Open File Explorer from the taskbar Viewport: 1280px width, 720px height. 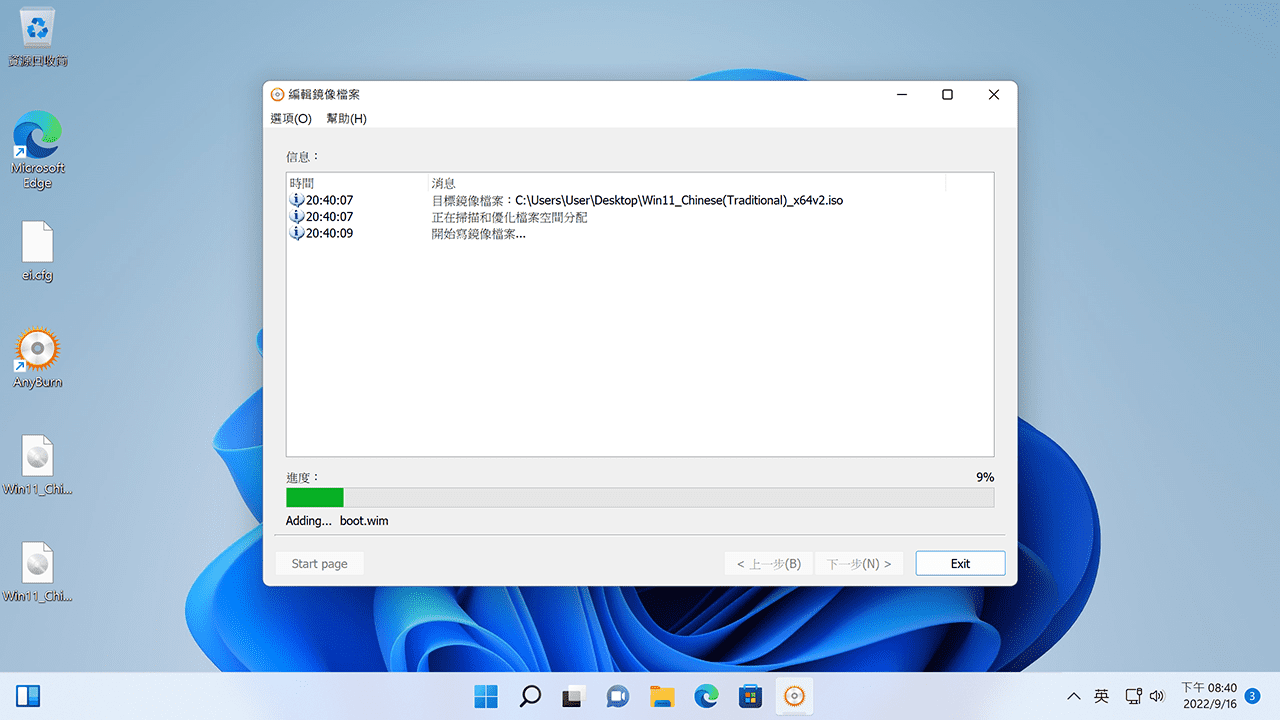[661, 696]
